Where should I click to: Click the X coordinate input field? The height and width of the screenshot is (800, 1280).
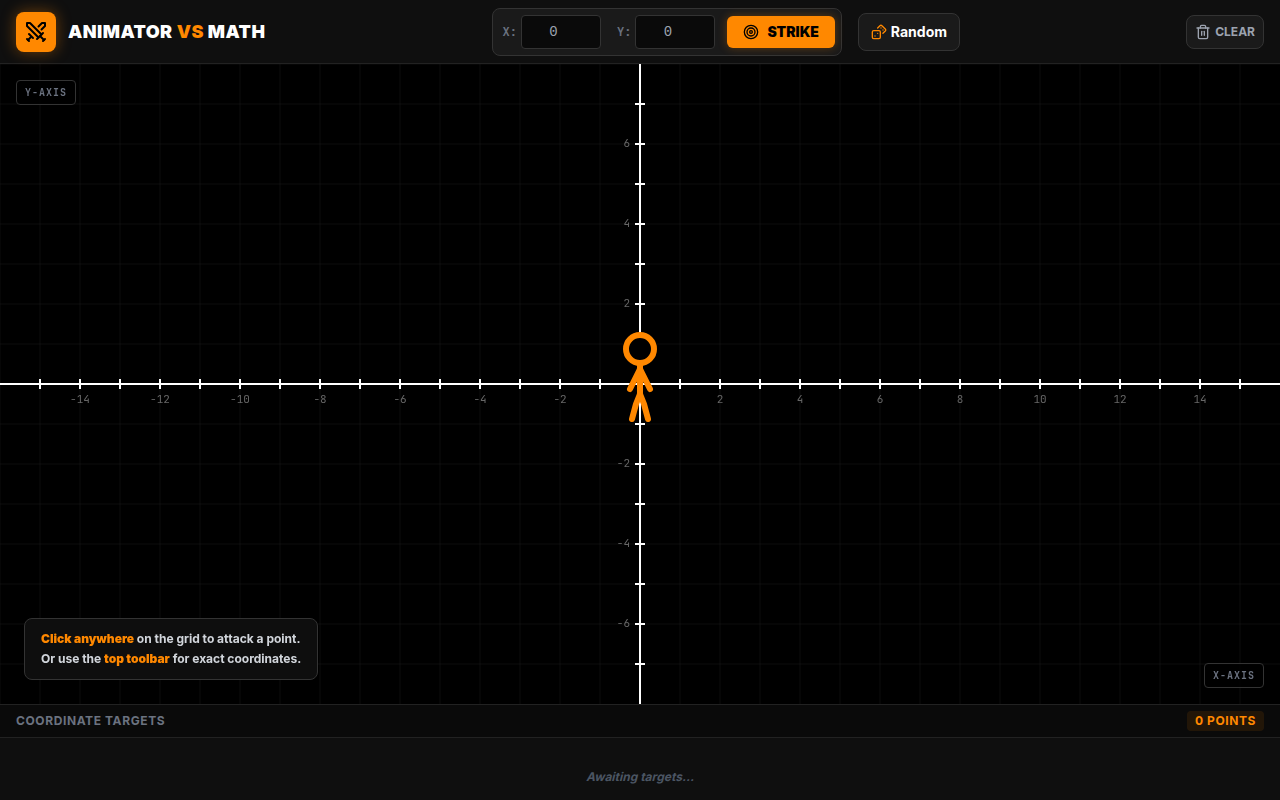tap(561, 32)
